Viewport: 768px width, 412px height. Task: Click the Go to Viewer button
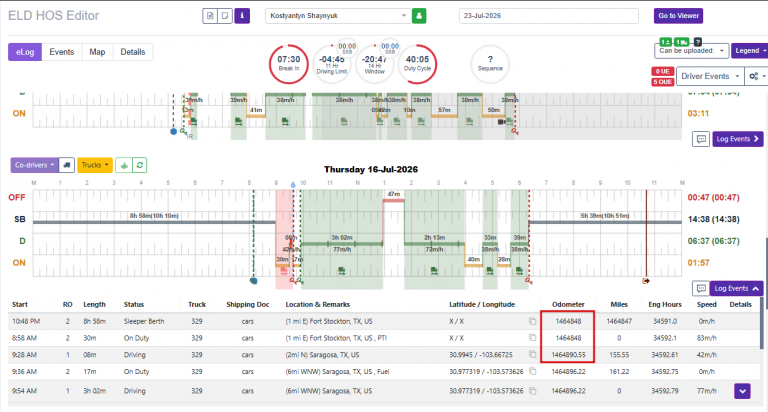(678, 16)
